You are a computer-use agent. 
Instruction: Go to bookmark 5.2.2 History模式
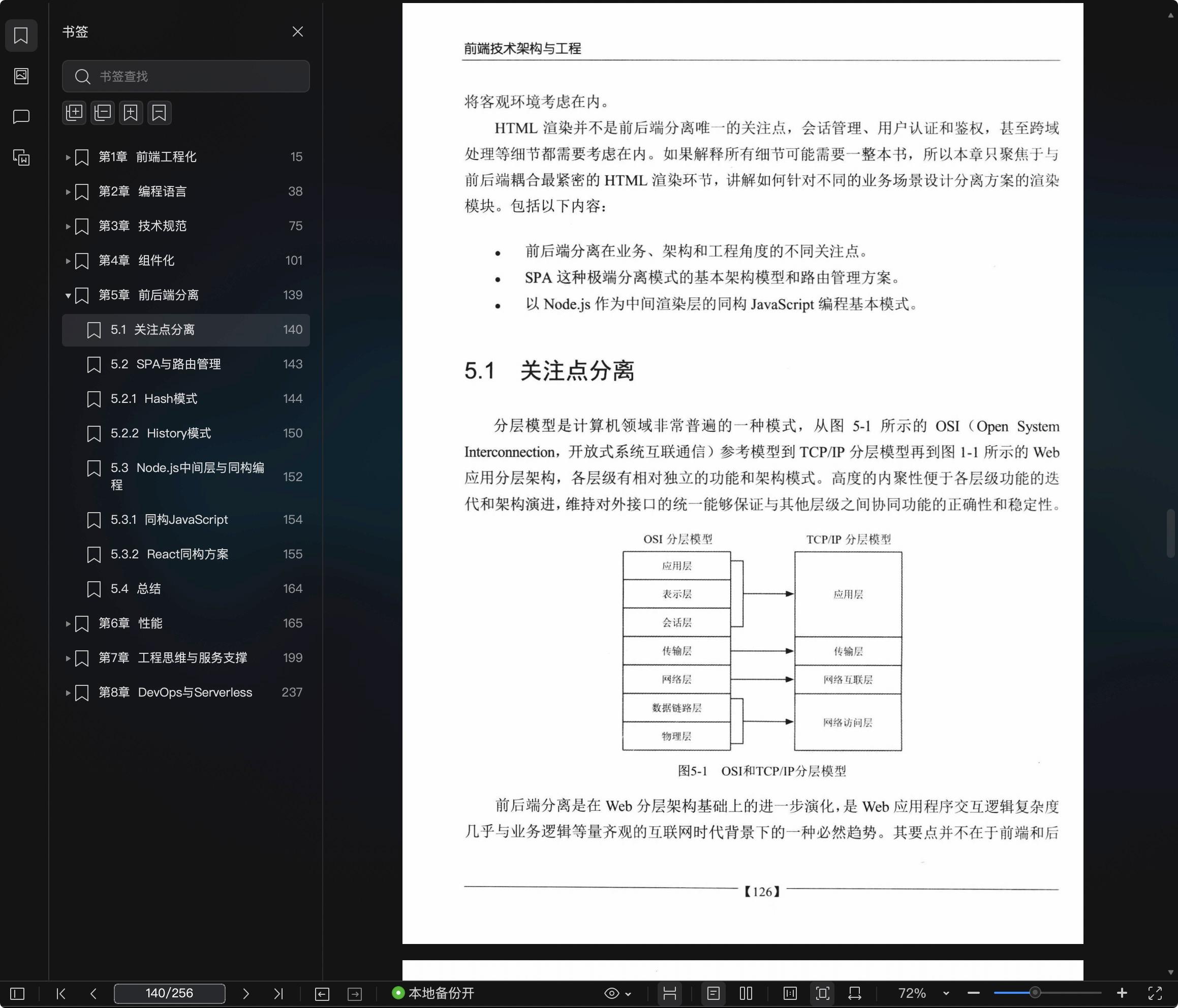pyautogui.click(x=186, y=433)
